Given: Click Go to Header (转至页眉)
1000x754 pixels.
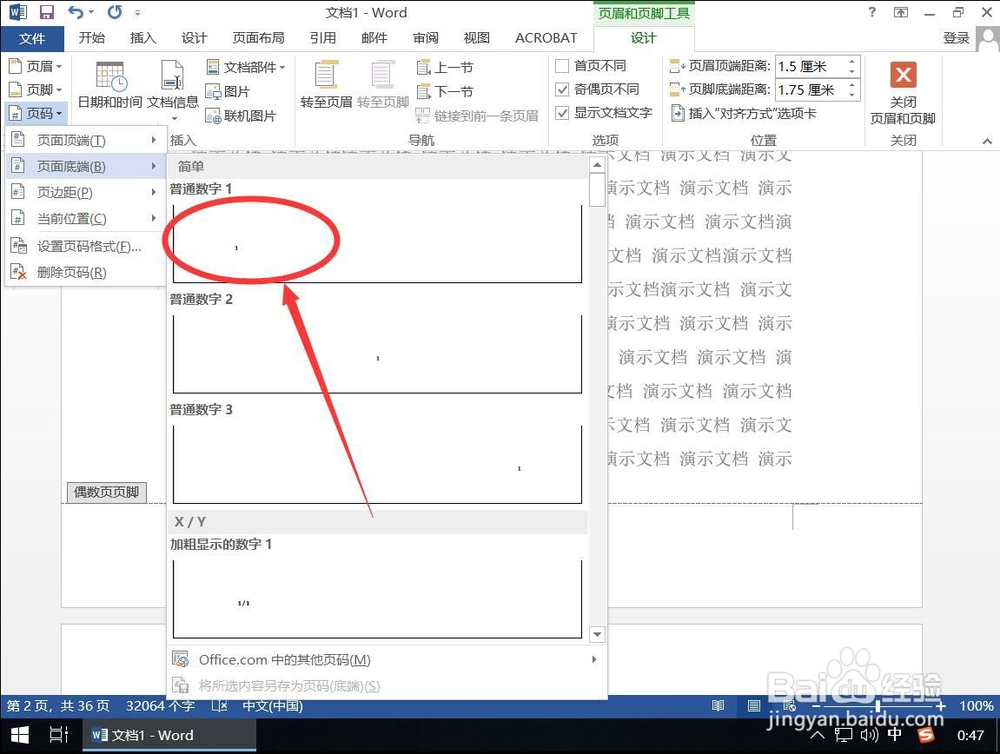Looking at the screenshot, I should coord(326,84).
